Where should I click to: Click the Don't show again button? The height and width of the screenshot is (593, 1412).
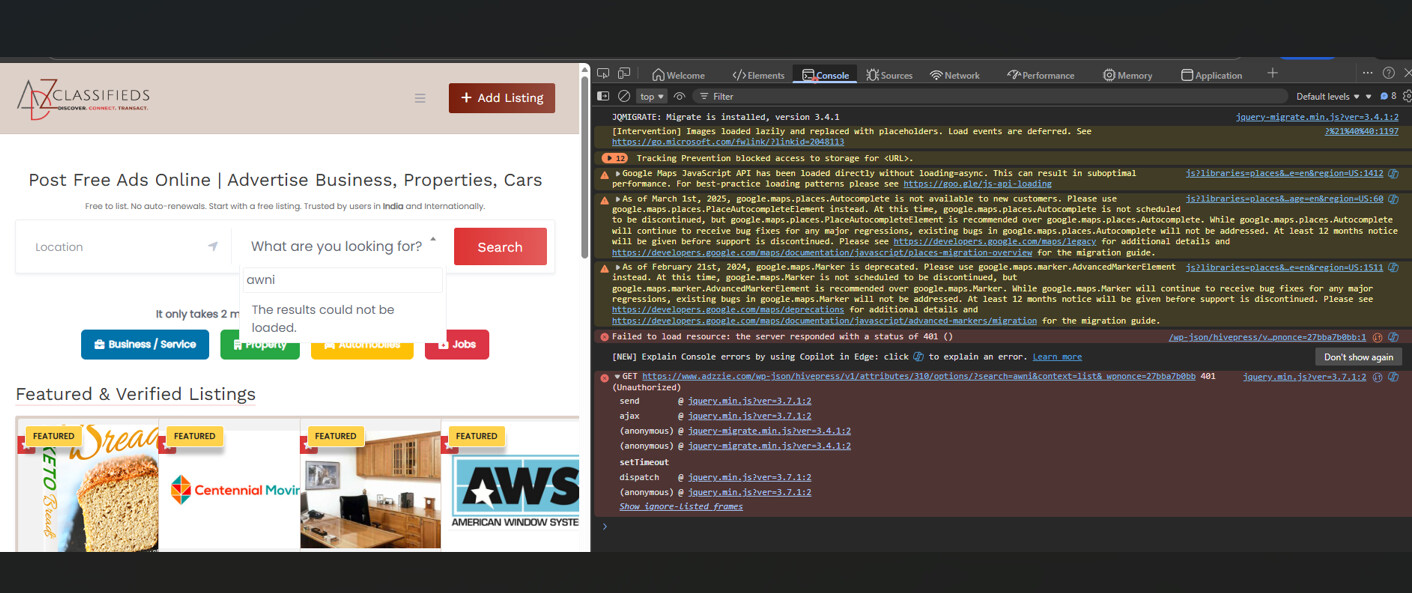click(1357, 357)
